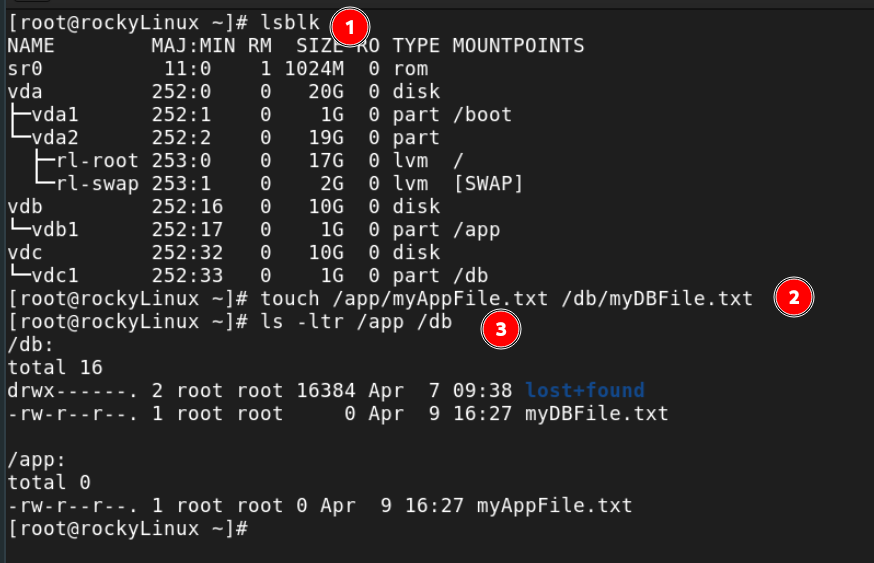Click the /boot mountpoint text
This screenshot has height=563, width=874.
[x=482, y=115]
